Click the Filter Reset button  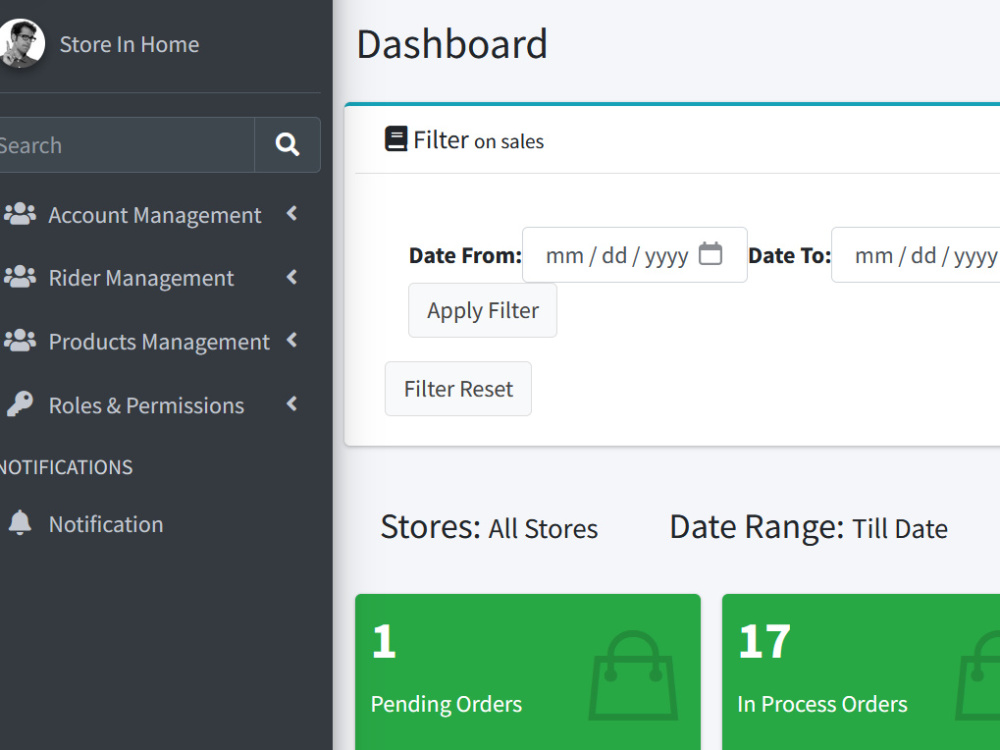(459, 389)
